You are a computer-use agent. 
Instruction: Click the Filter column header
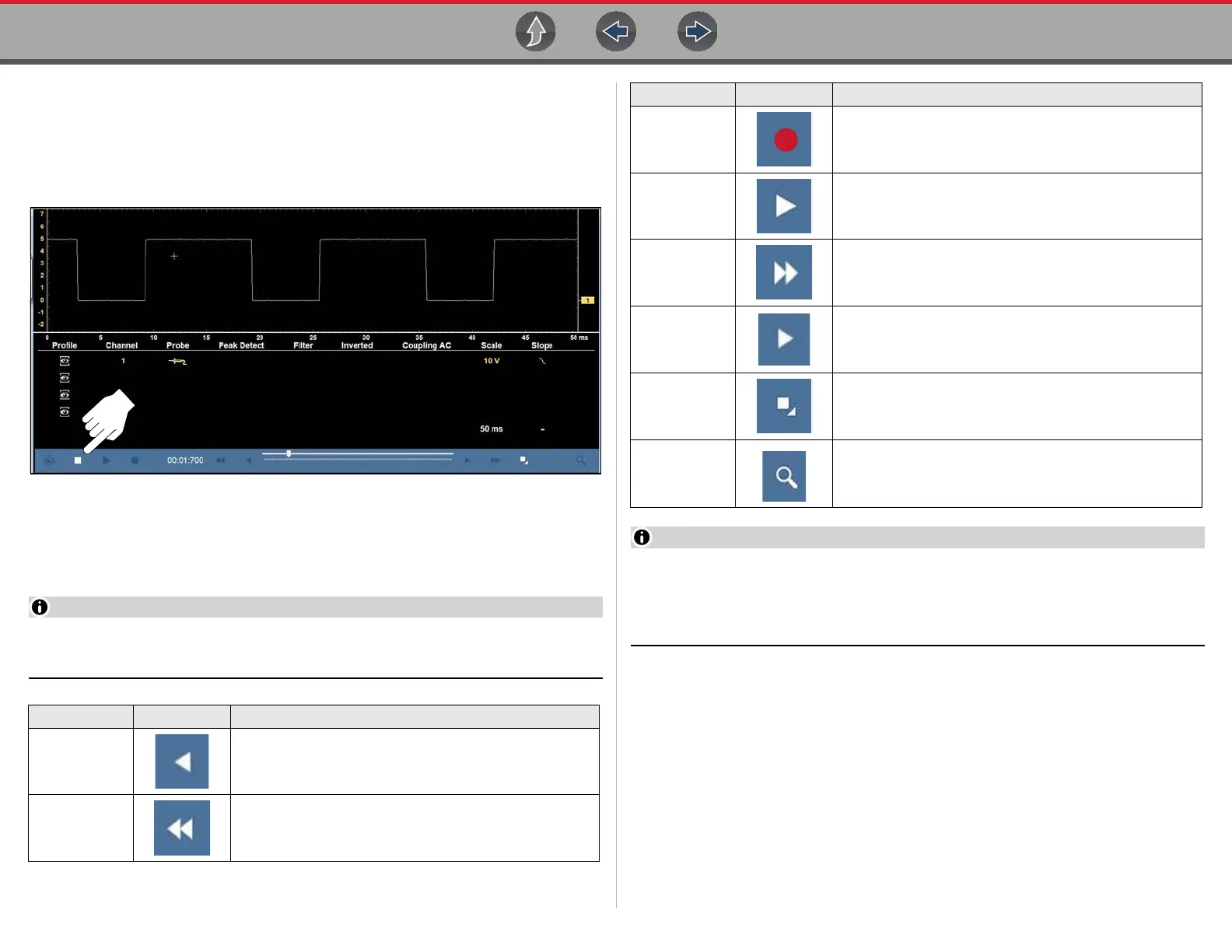pyautogui.click(x=303, y=345)
